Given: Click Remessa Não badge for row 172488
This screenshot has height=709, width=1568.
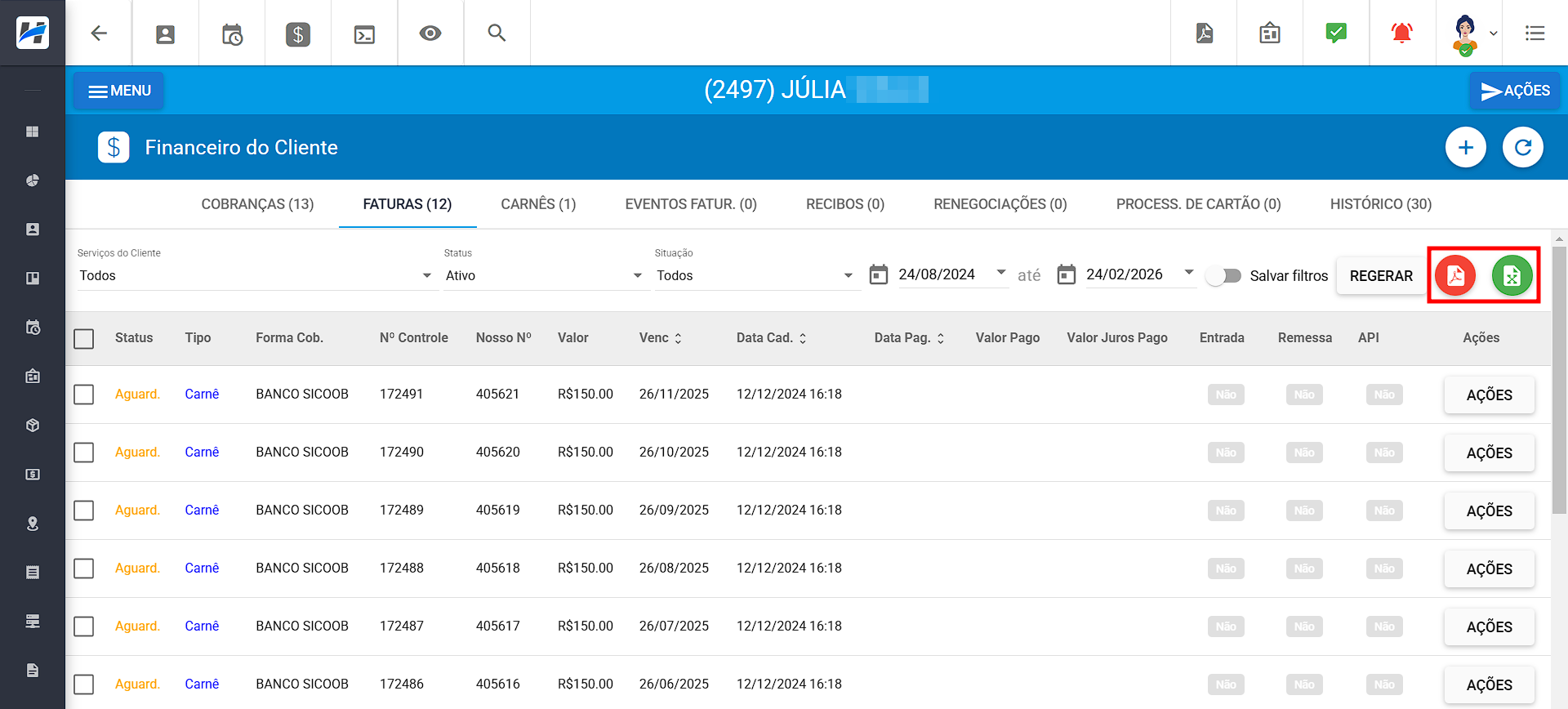Looking at the screenshot, I should tap(1304, 569).
